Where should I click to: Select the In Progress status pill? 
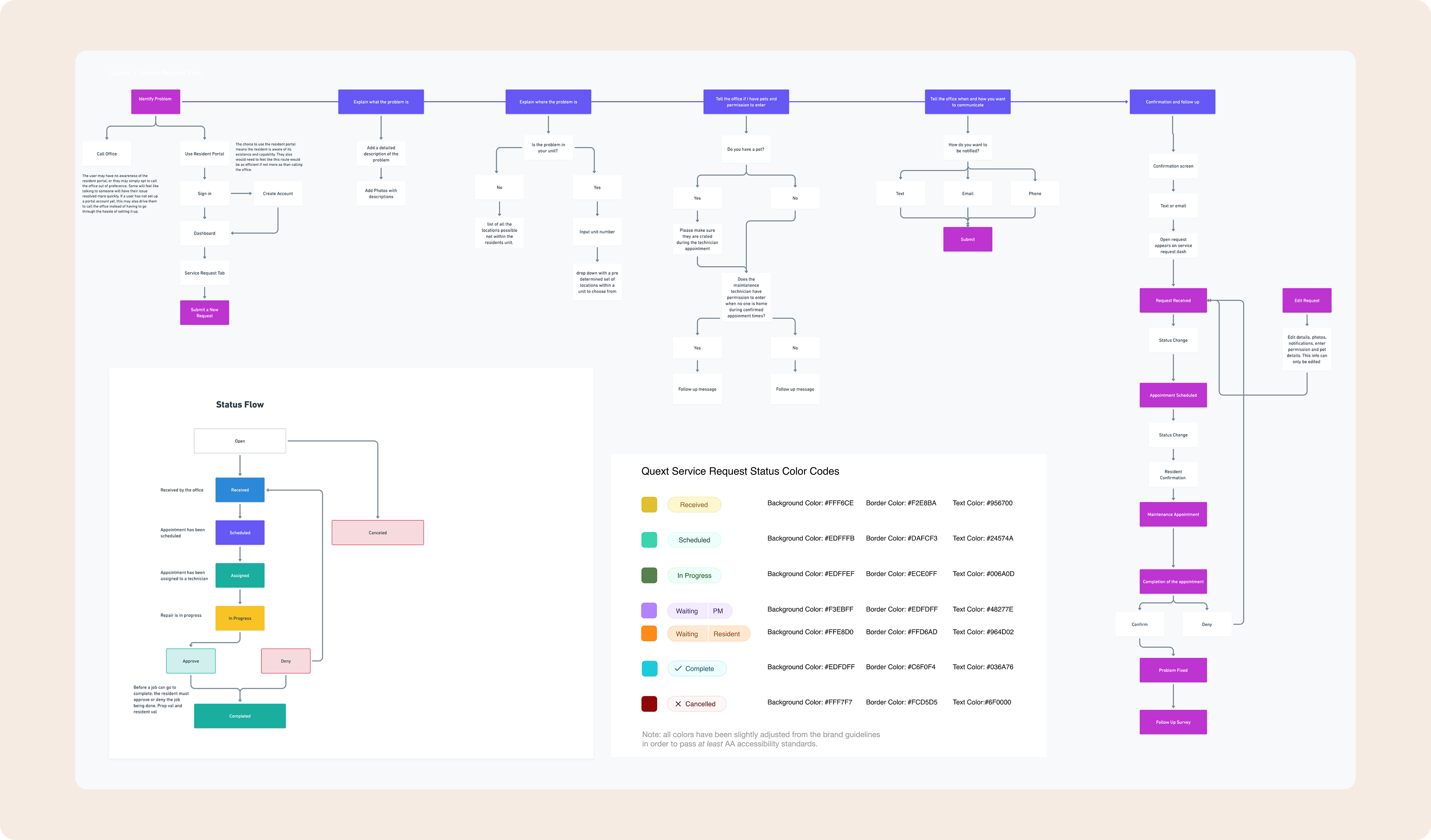pos(694,575)
